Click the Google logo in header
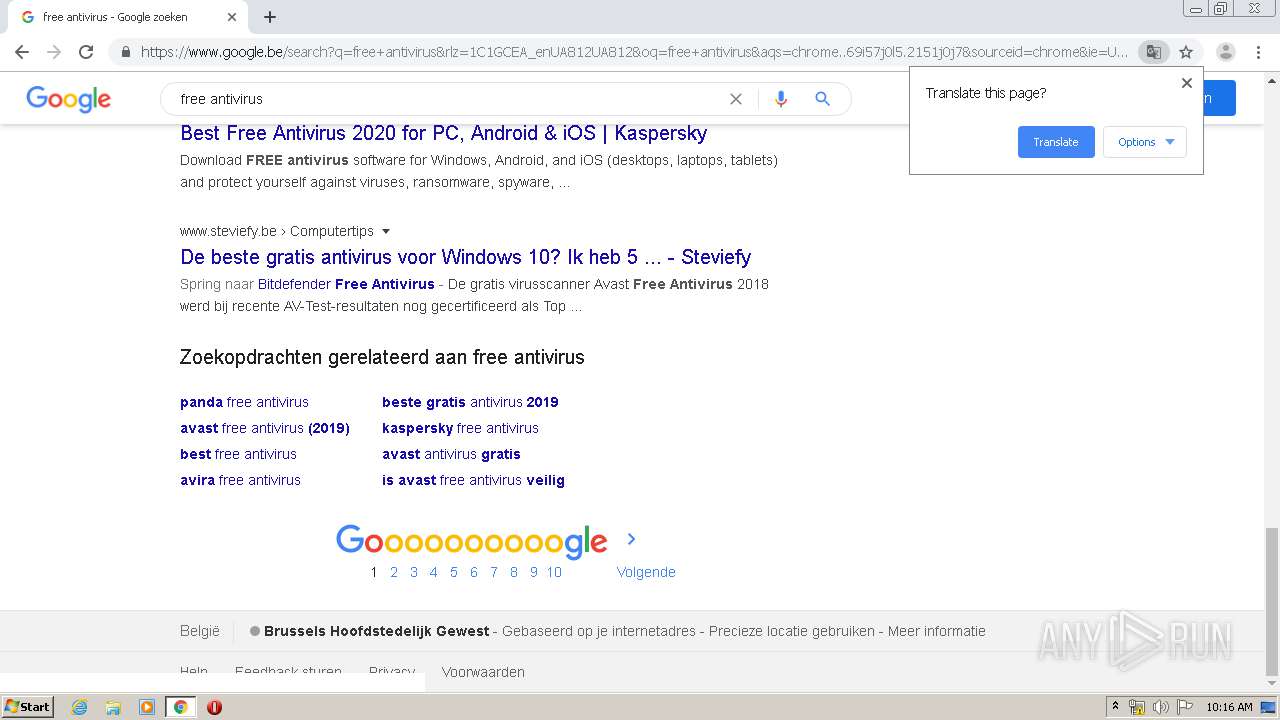Image resolution: width=1280 pixels, height=720 pixels. [68, 99]
